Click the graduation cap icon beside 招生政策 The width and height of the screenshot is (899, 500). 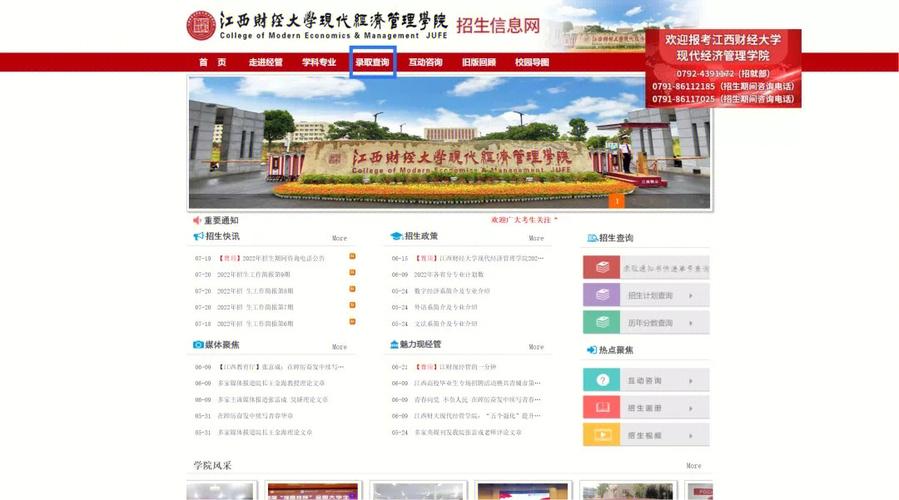[396, 236]
